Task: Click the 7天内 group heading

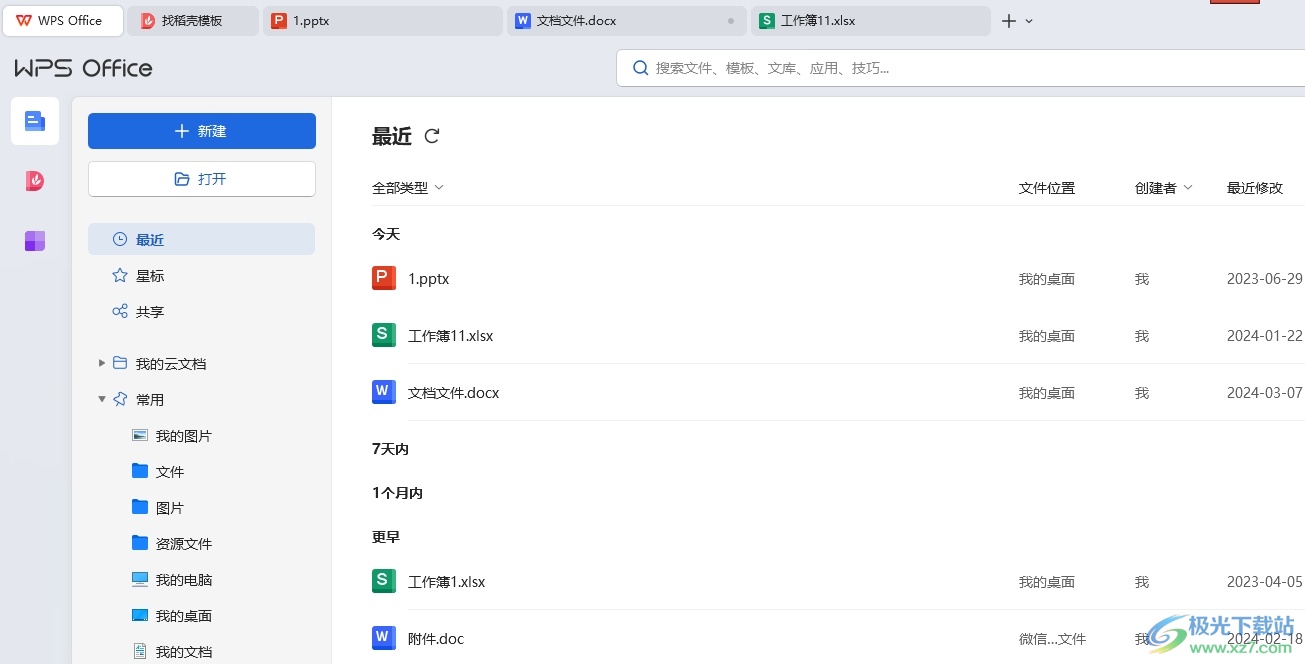Action: tap(390, 449)
